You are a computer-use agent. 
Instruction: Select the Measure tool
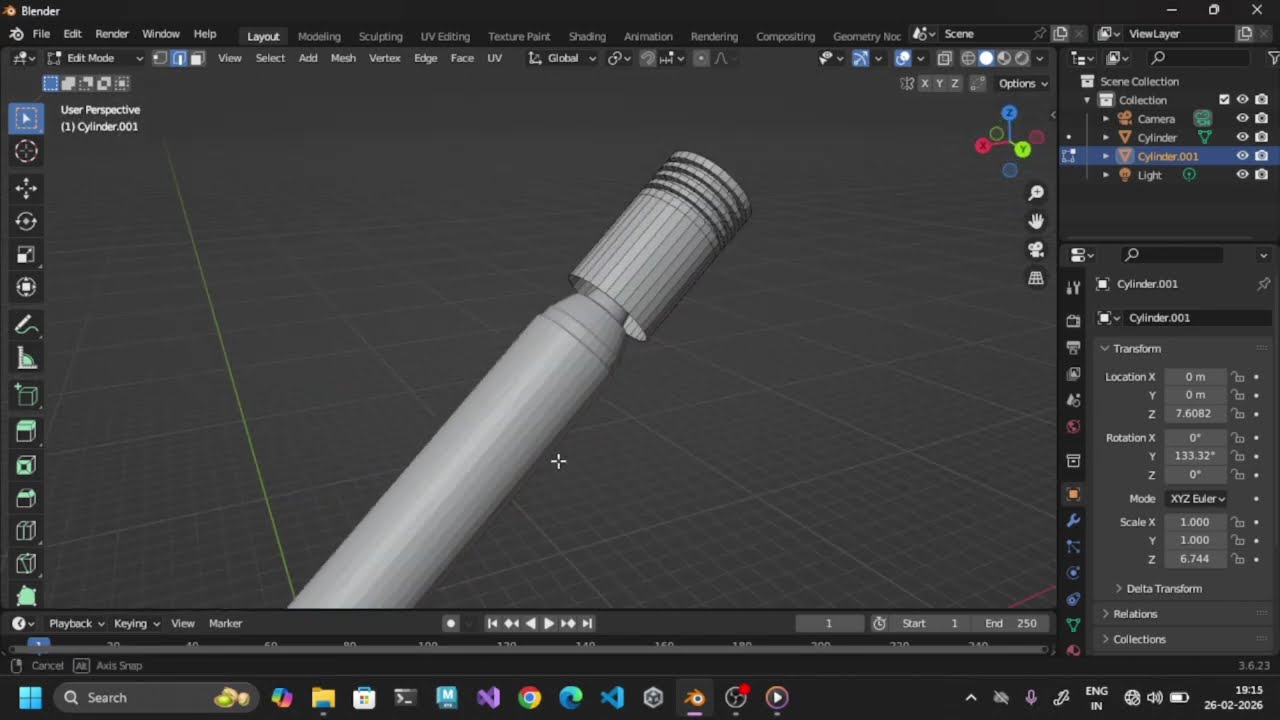tap(26, 358)
